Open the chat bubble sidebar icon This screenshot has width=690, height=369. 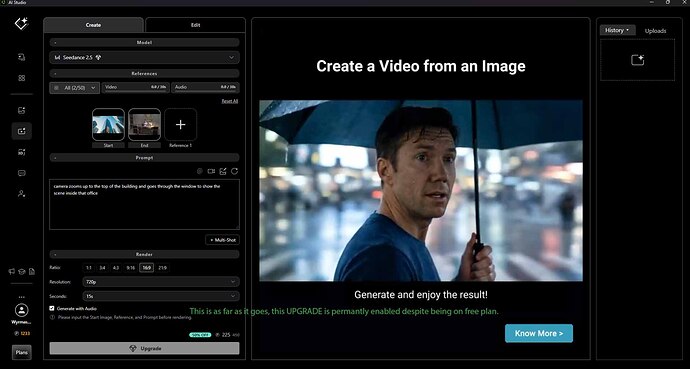21,173
